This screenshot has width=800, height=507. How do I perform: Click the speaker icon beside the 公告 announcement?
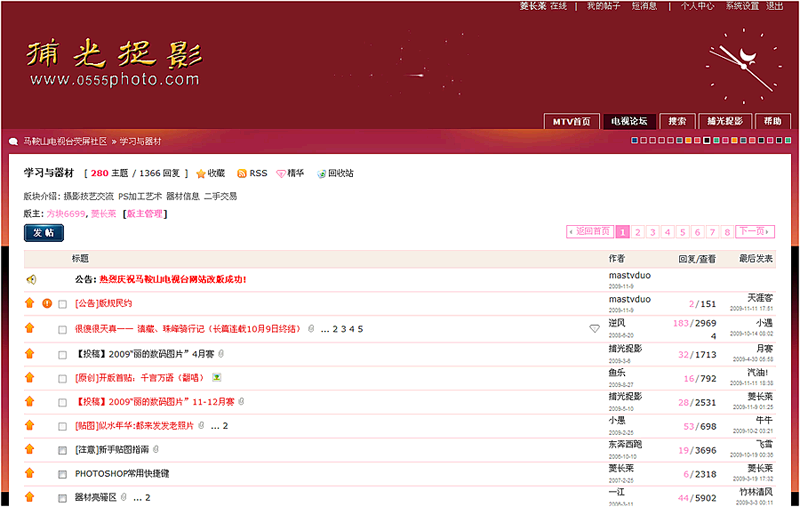tap(31, 280)
